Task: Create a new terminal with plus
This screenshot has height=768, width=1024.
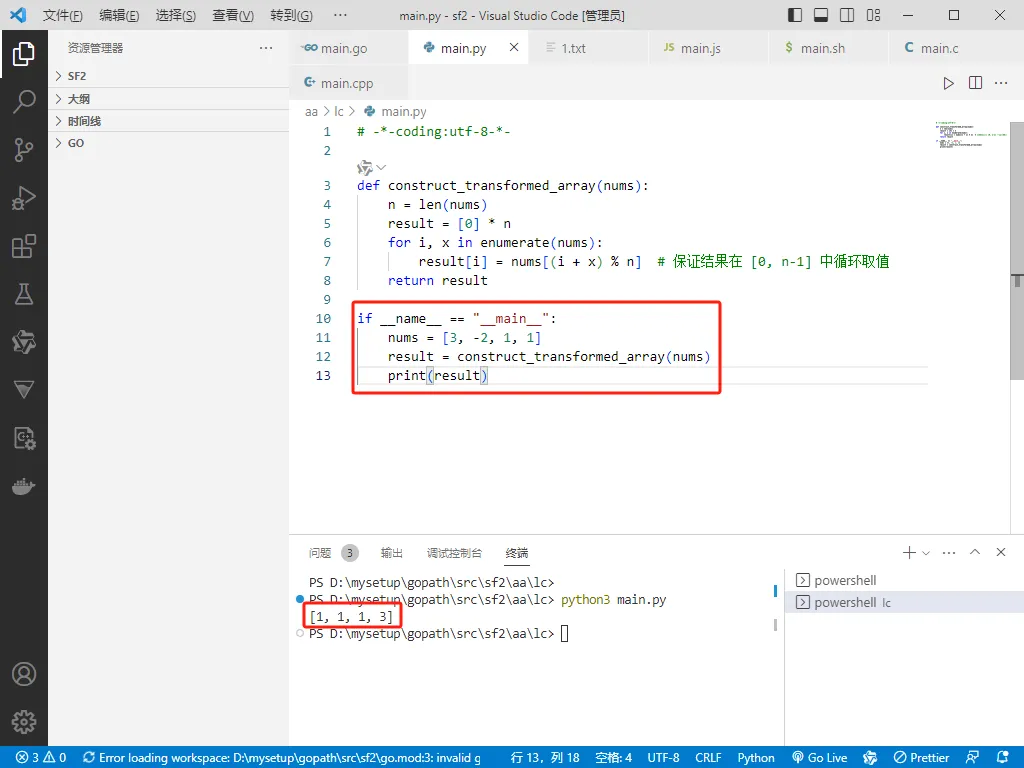Action: point(908,552)
